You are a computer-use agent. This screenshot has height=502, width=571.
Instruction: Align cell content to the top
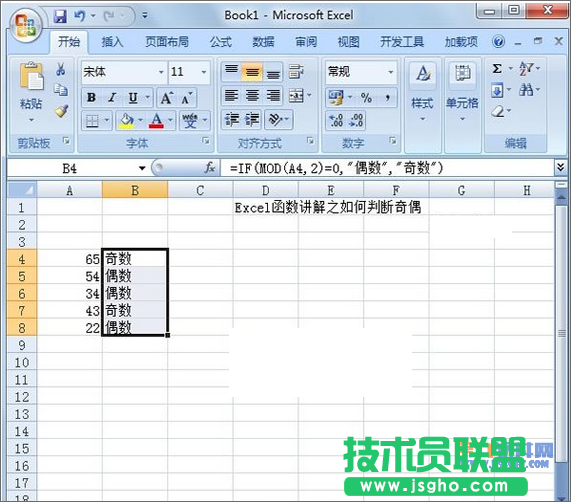(231, 71)
